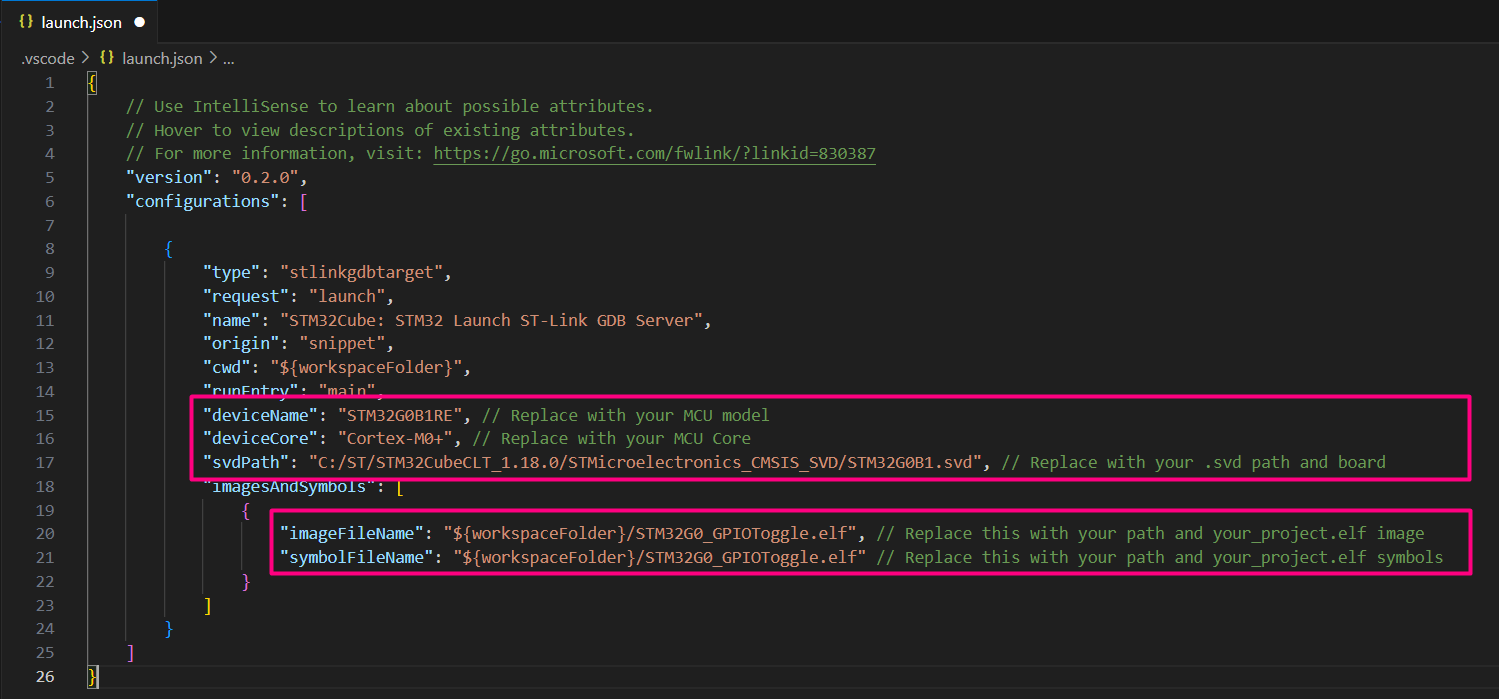Screen dimensions: 1499x699
Task: Open the go.microsoft.com fwlink URL
Action: (654, 154)
